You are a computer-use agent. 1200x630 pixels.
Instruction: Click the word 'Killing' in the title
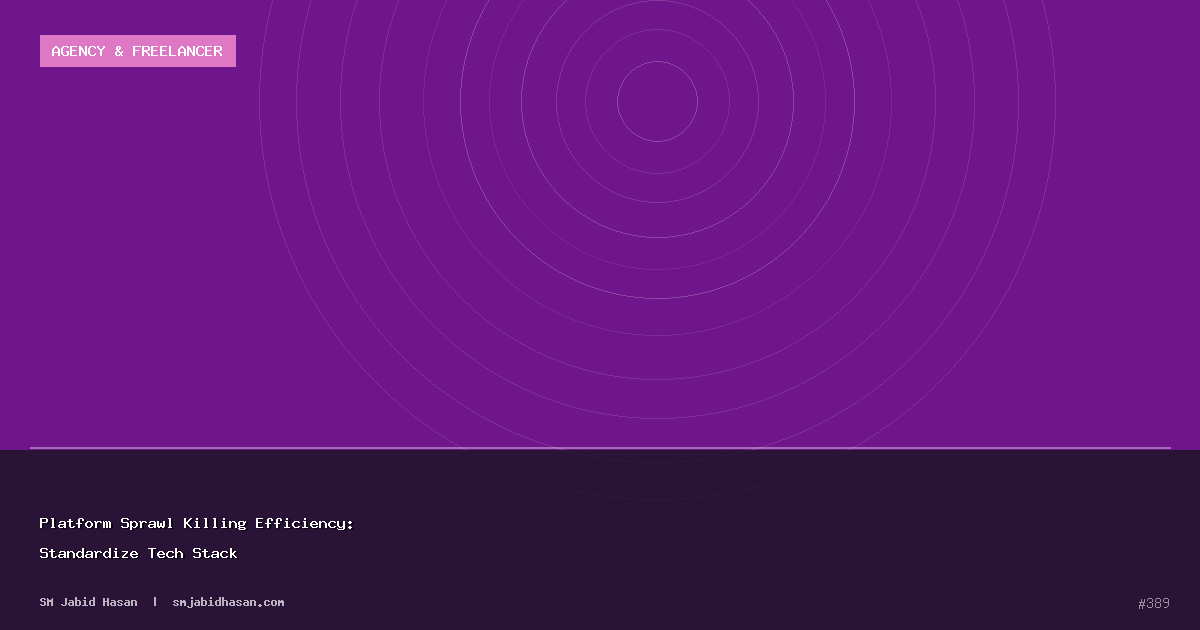[x=214, y=523]
